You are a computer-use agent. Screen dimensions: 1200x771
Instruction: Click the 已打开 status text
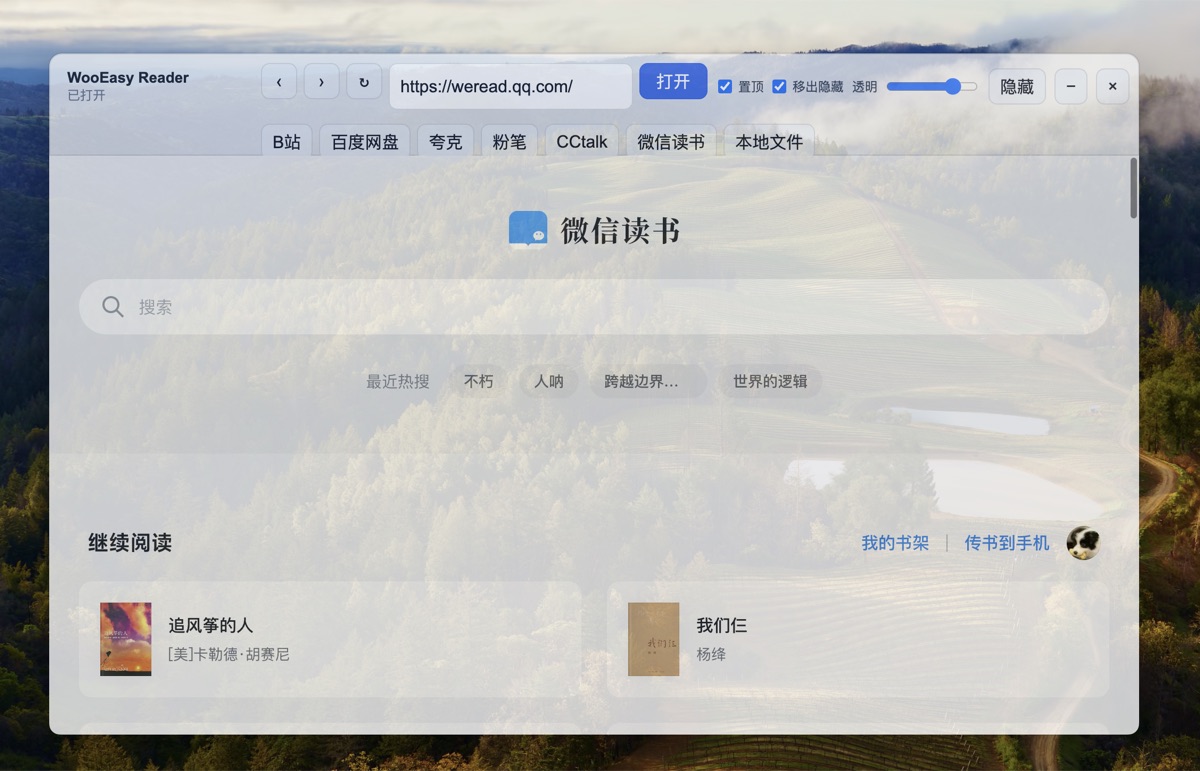point(87,95)
